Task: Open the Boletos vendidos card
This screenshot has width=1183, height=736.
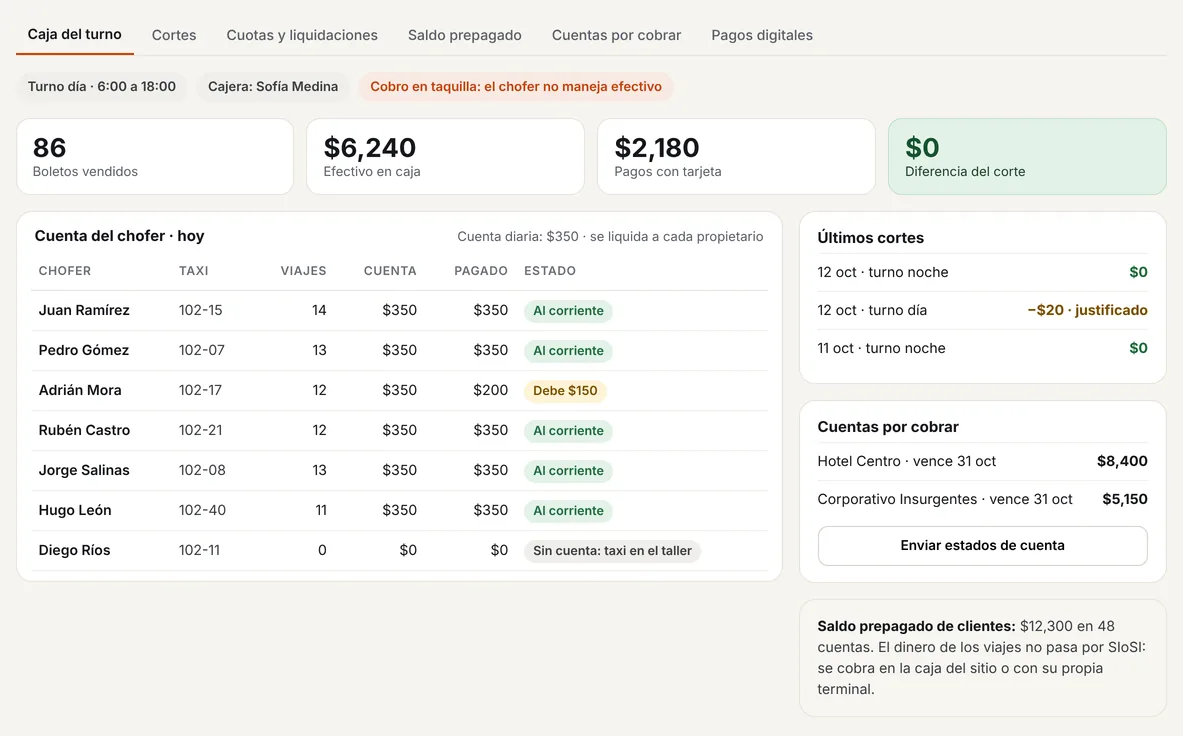Action: (x=155, y=157)
